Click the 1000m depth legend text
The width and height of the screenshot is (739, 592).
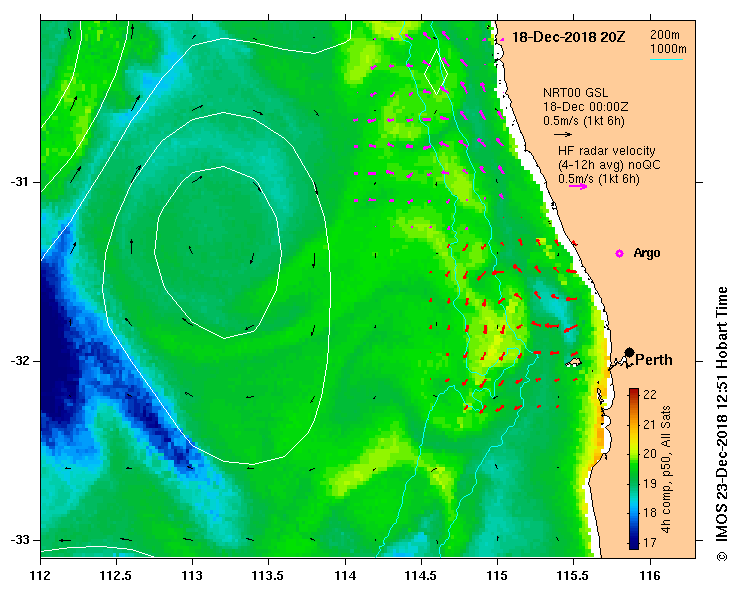click(668, 49)
